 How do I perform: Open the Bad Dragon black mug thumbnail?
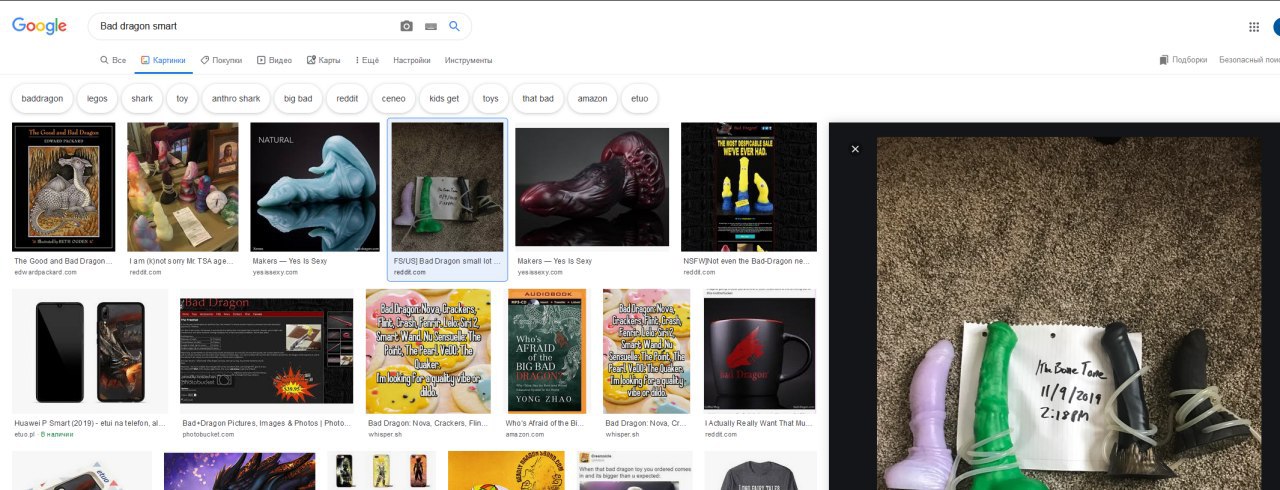pos(760,352)
